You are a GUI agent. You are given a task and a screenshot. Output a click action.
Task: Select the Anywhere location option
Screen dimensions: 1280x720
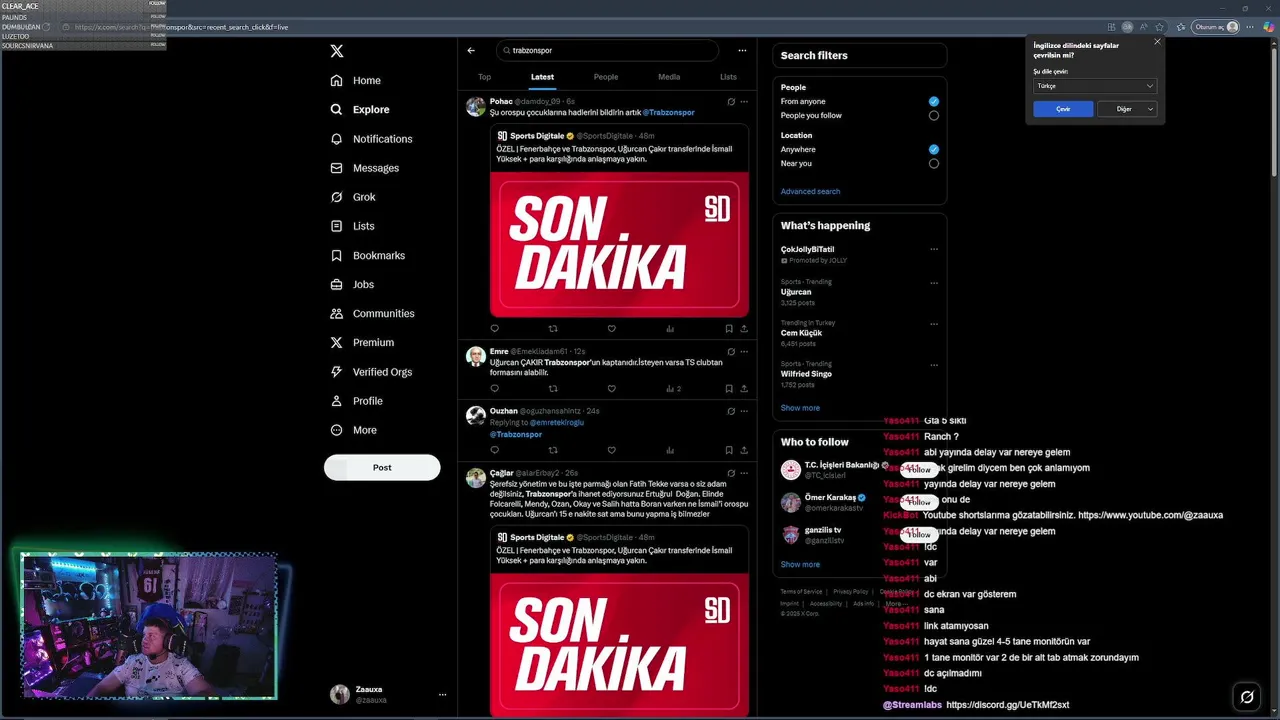pyautogui.click(x=933, y=149)
